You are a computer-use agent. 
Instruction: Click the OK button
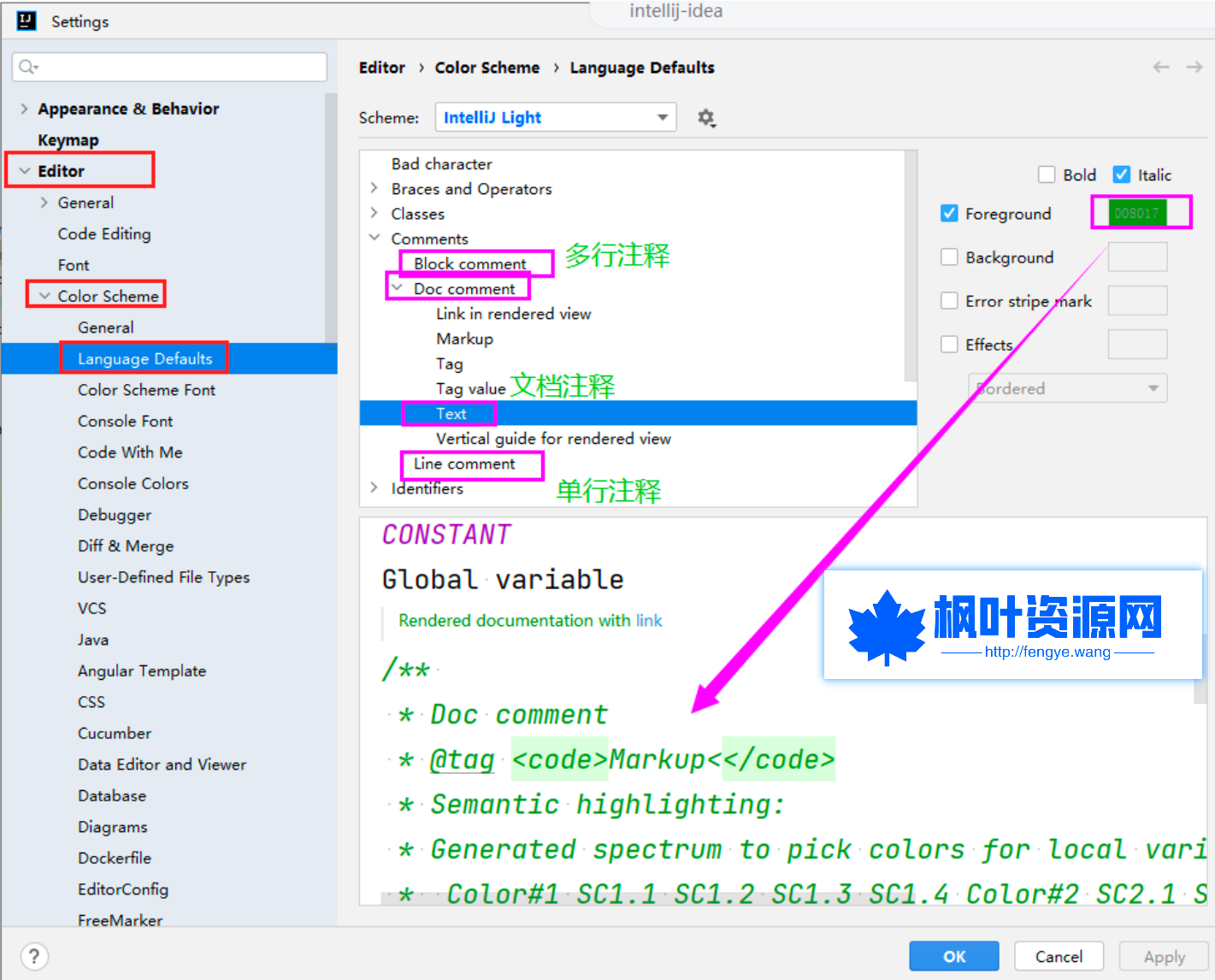point(954,956)
